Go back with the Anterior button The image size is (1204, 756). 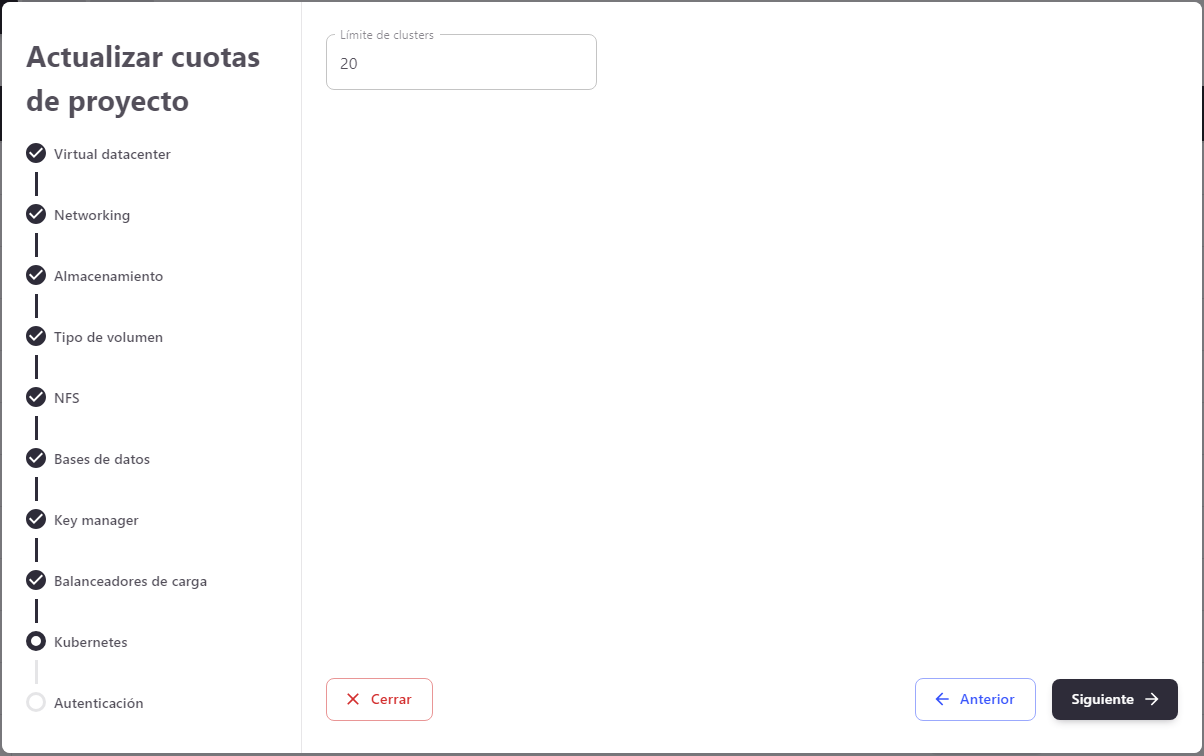(x=975, y=700)
